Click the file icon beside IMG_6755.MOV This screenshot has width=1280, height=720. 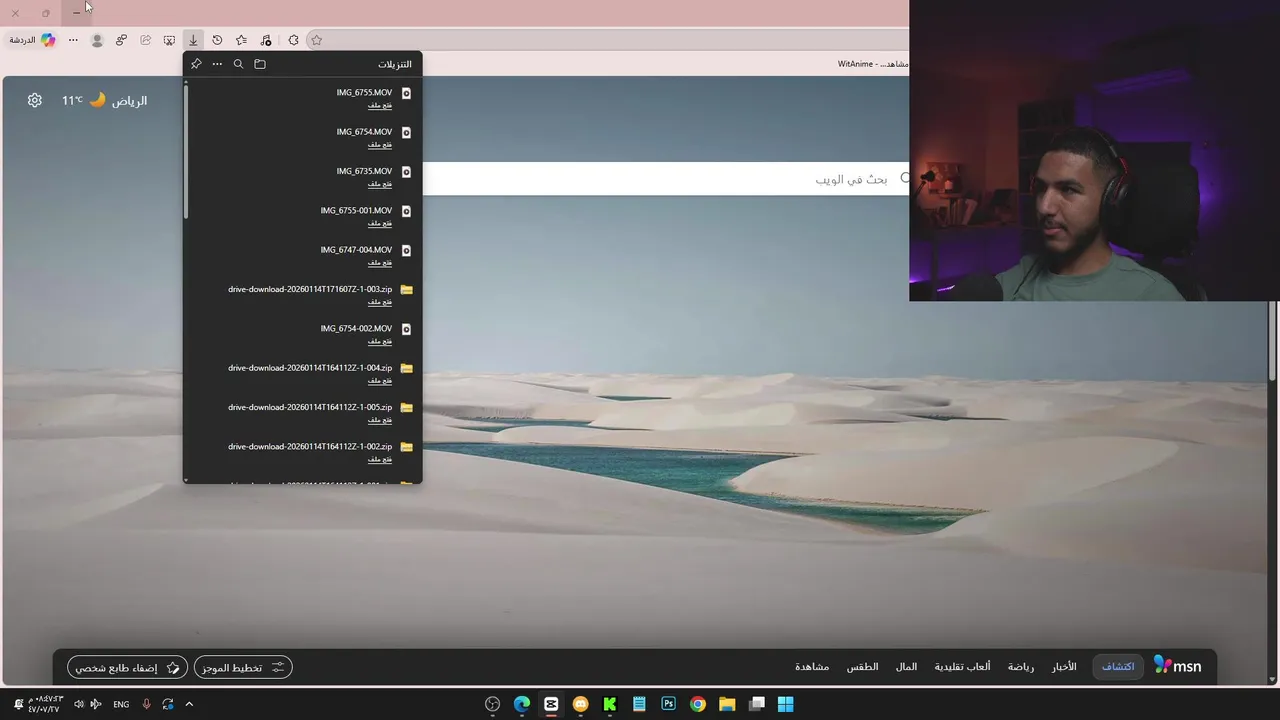406,93
